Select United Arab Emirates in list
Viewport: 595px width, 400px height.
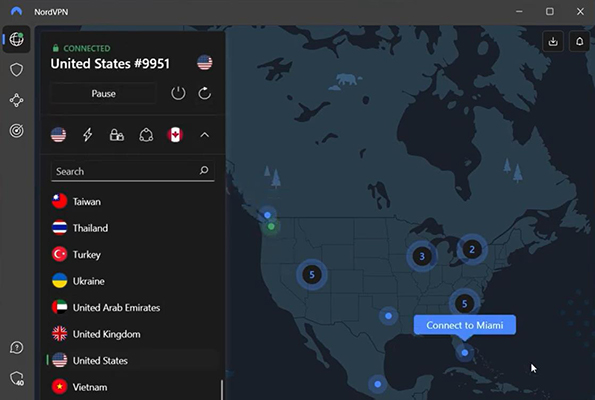pyautogui.click(x=132, y=308)
